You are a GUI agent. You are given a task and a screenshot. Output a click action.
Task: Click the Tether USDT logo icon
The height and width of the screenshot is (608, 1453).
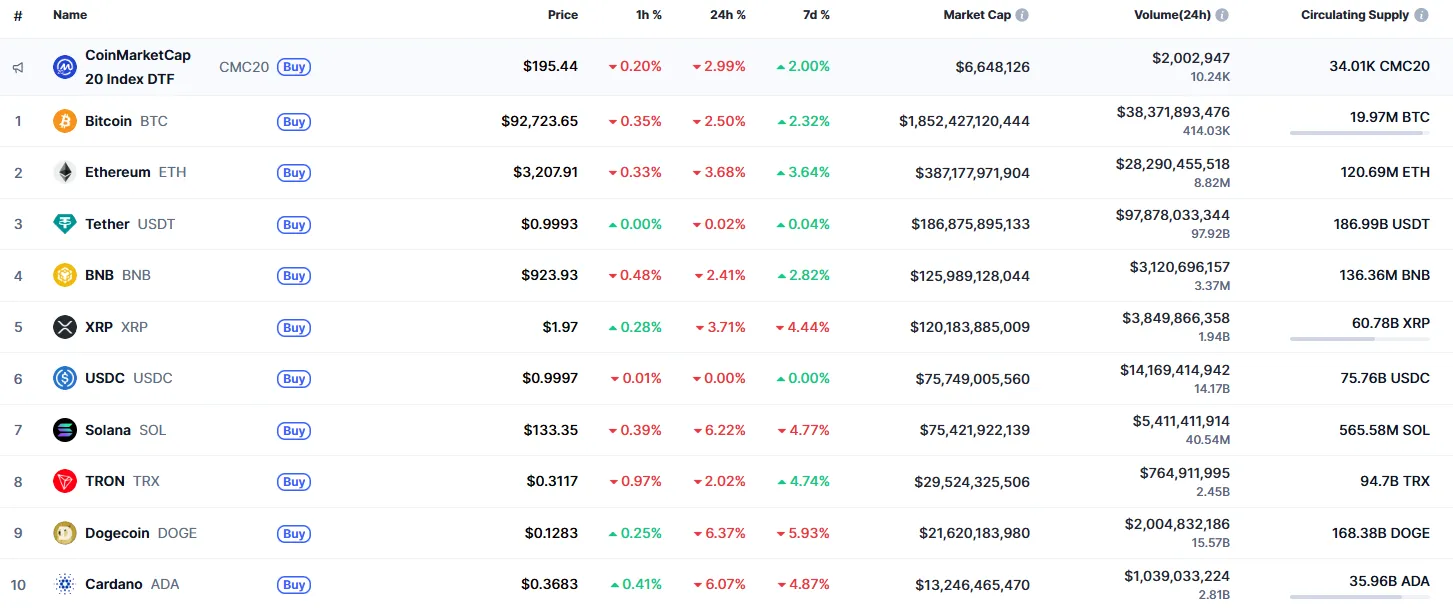coord(64,224)
